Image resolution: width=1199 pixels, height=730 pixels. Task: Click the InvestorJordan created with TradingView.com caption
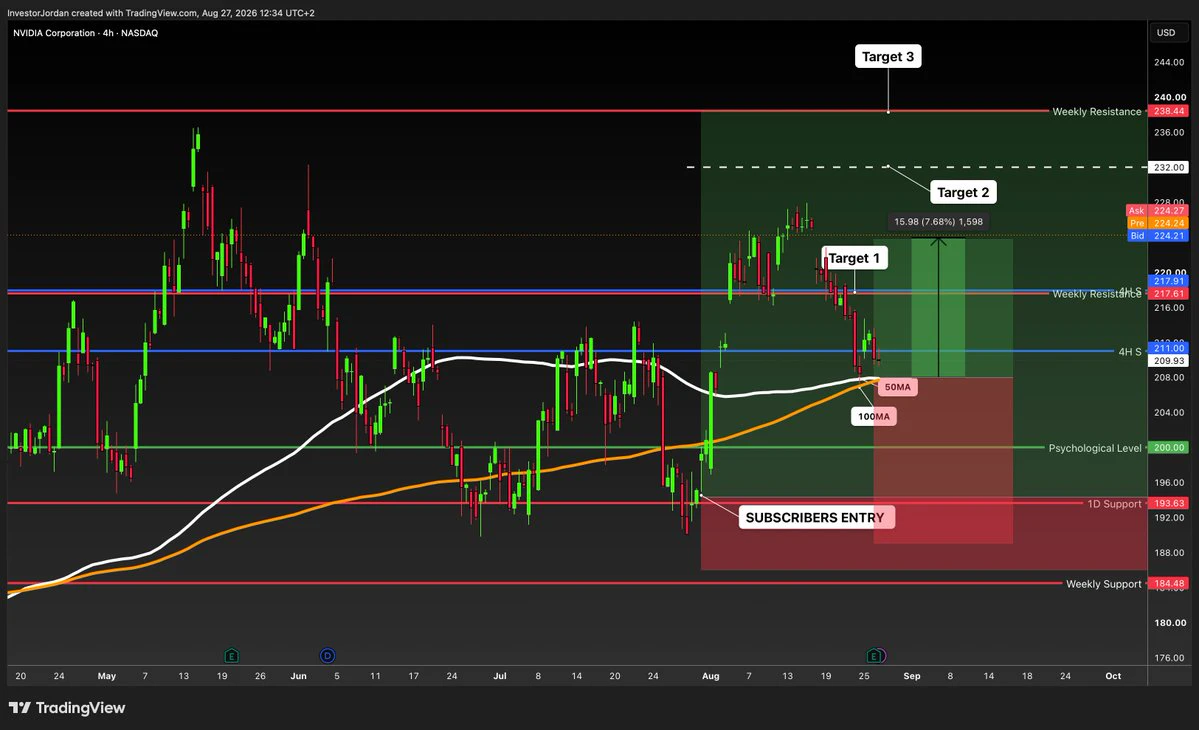[x=161, y=13]
